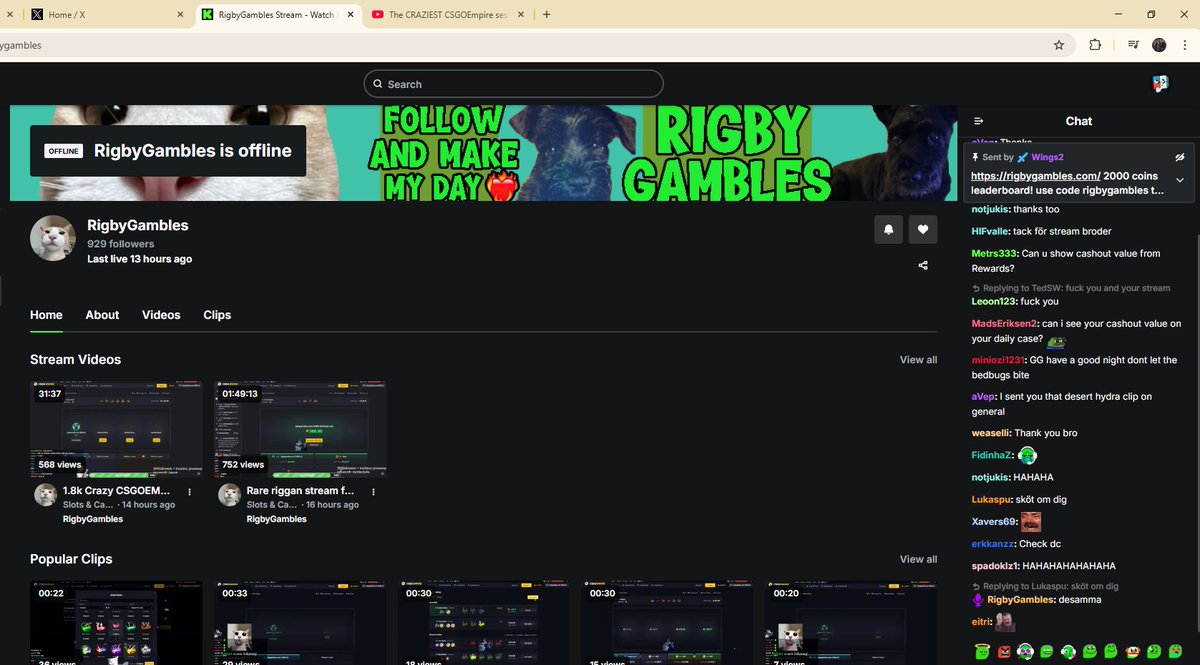The width and height of the screenshot is (1200, 665).
Task: Expand the pinned message chevron
Action: (x=1180, y=180)
